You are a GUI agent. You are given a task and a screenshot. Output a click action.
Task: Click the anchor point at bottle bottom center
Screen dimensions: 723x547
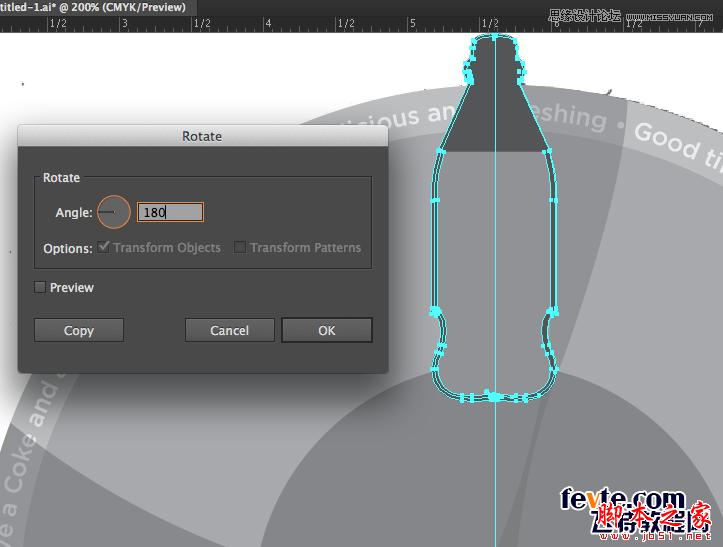494,396
